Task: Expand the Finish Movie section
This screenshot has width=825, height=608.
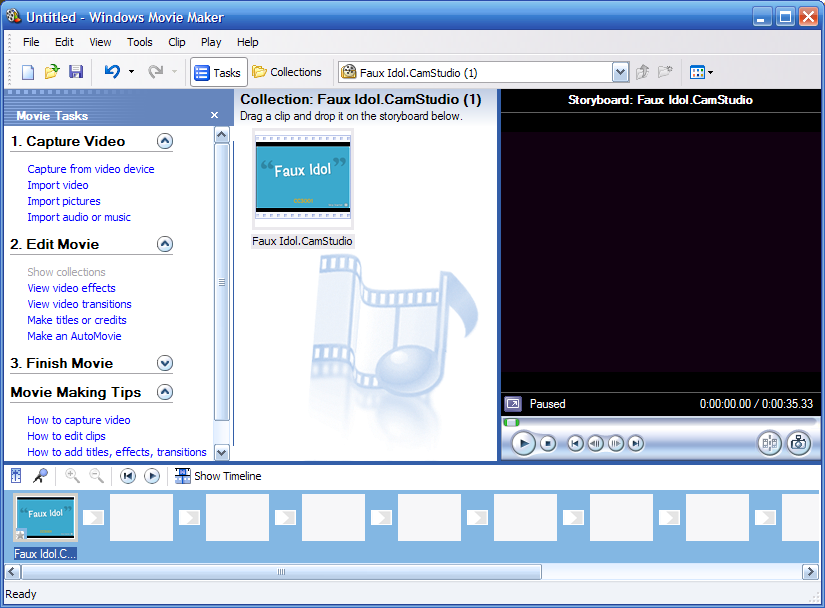Action: click(165, 363)
